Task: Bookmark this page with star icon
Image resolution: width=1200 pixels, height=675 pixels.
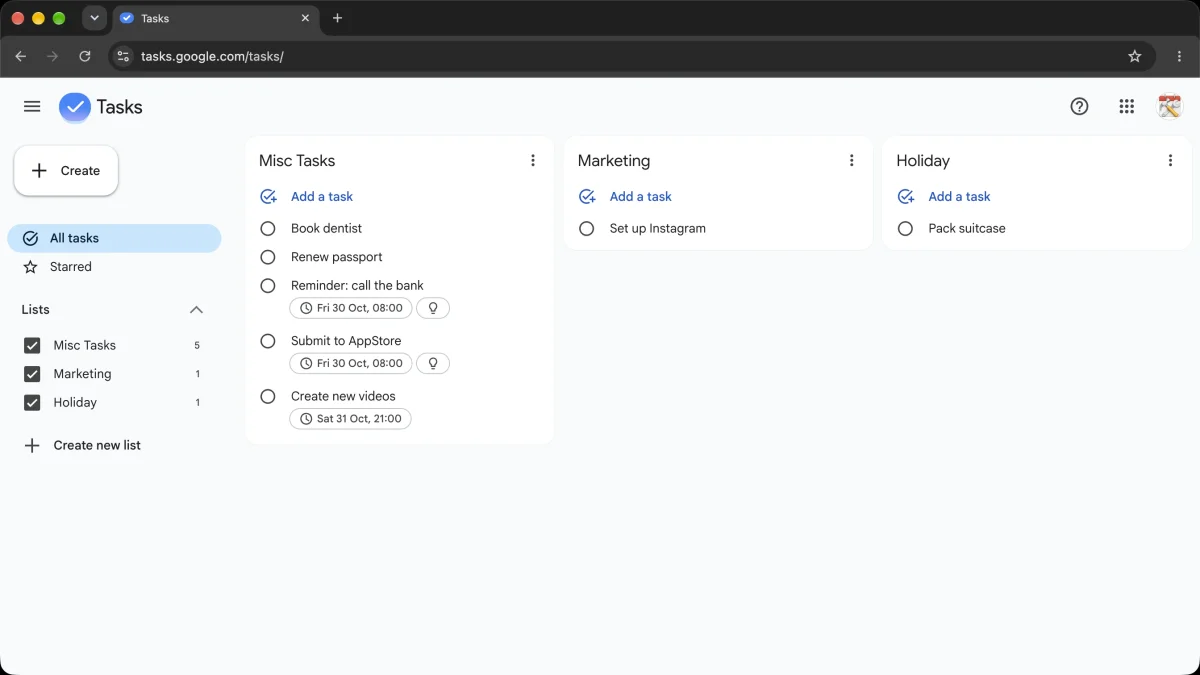Action: [1135, 56]
